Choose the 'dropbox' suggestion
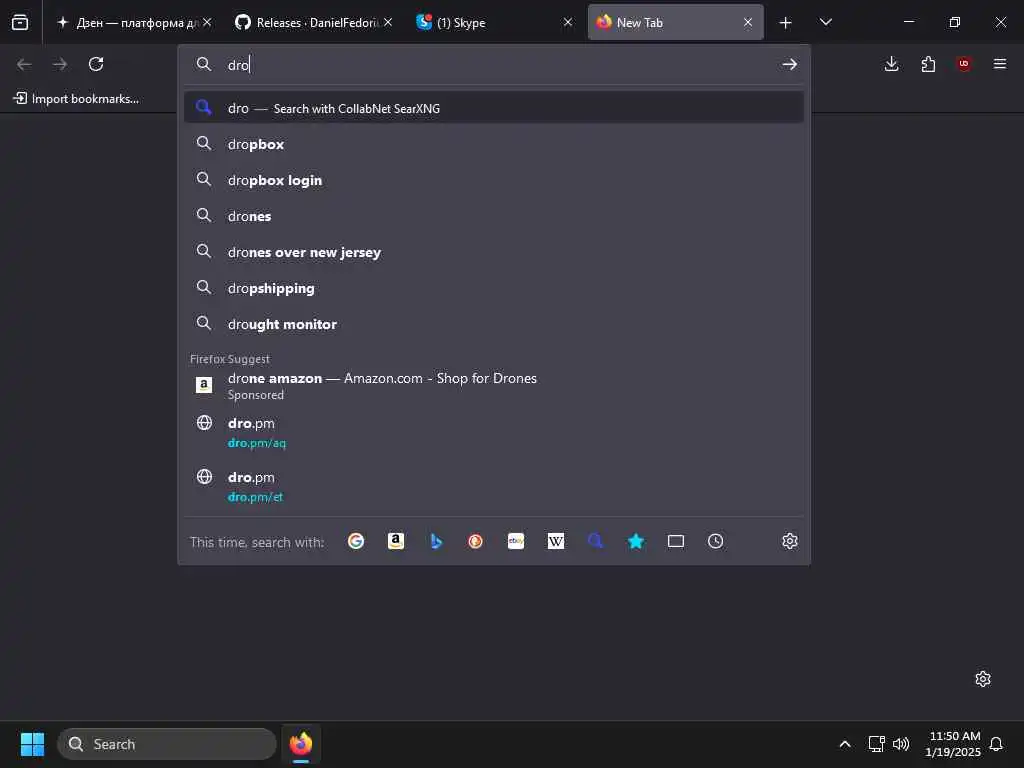1024x768 pixels. point(494,144)
